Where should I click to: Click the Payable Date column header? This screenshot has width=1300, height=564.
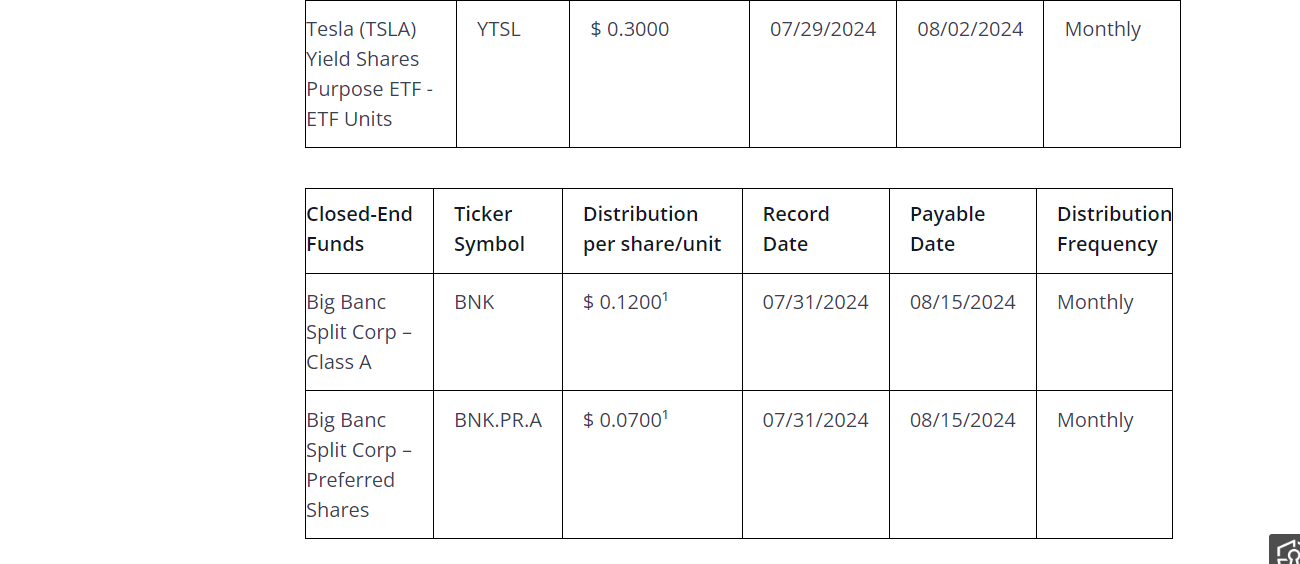(x=947, y=229)
